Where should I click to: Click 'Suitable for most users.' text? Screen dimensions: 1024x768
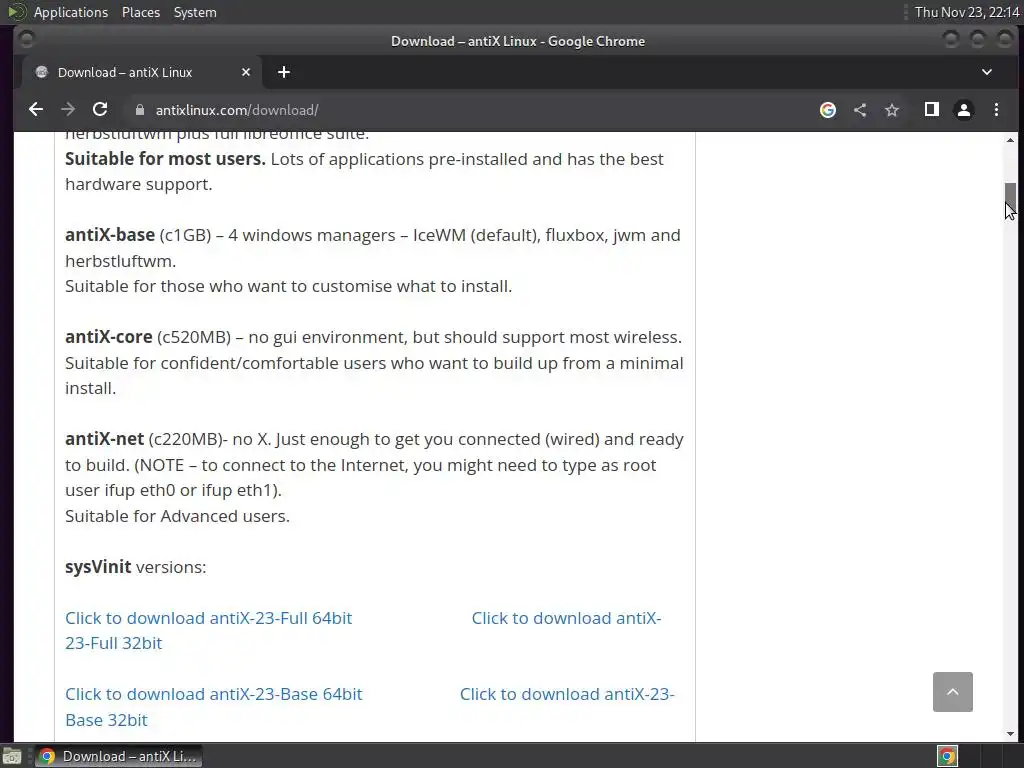[x=165, y=159]
